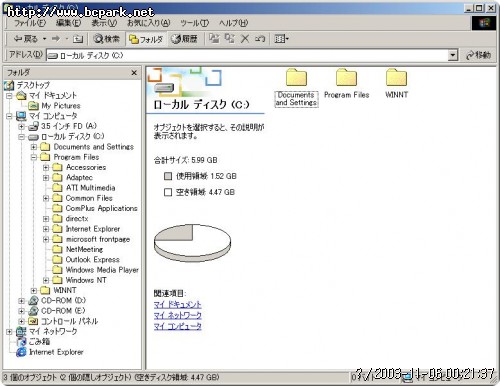Open the マイ ドキュメント related link
This screenshot has width=500, height=386.
177,305
